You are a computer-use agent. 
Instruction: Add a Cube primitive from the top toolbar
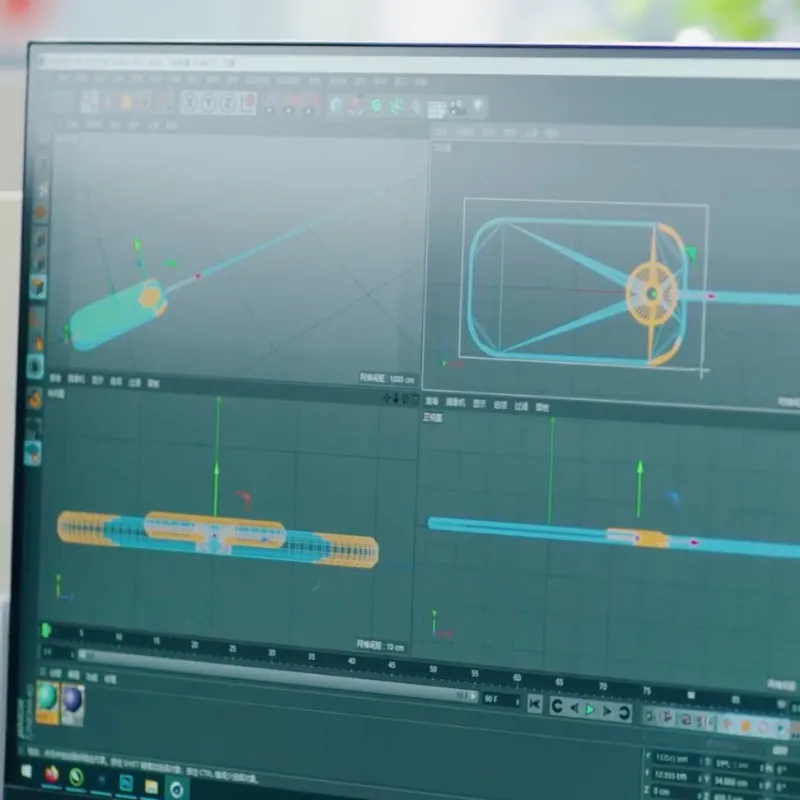pyautogui.click(x=337, y=103)
